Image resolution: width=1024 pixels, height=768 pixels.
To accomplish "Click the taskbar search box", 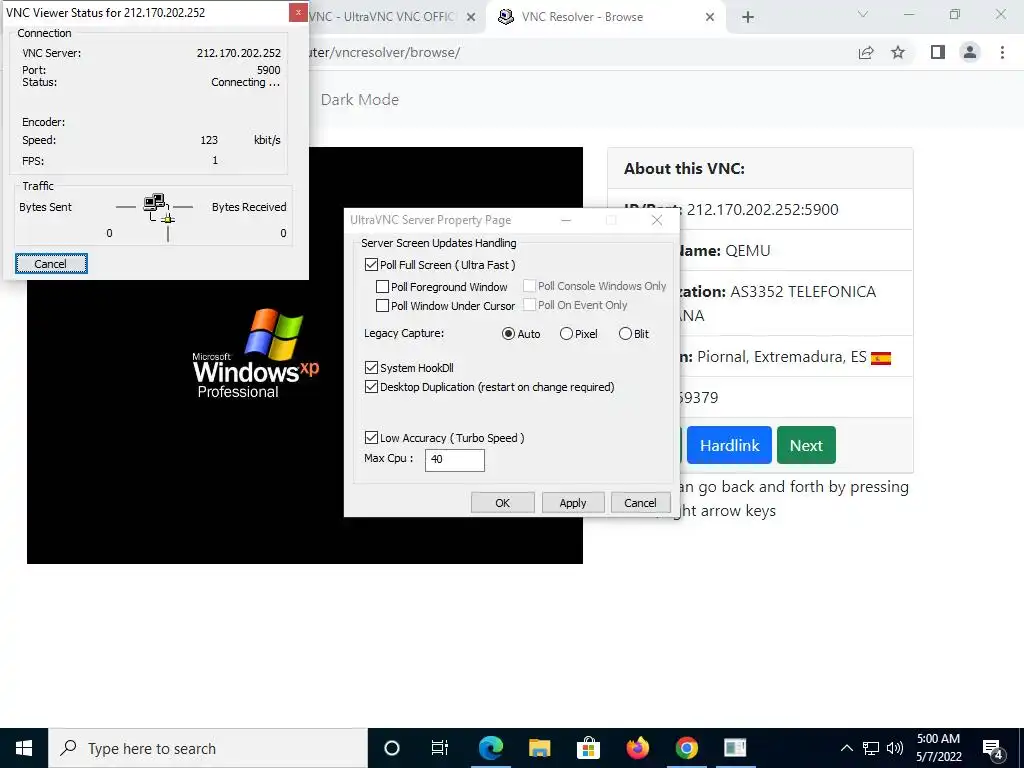I will [x=208, y=748].
